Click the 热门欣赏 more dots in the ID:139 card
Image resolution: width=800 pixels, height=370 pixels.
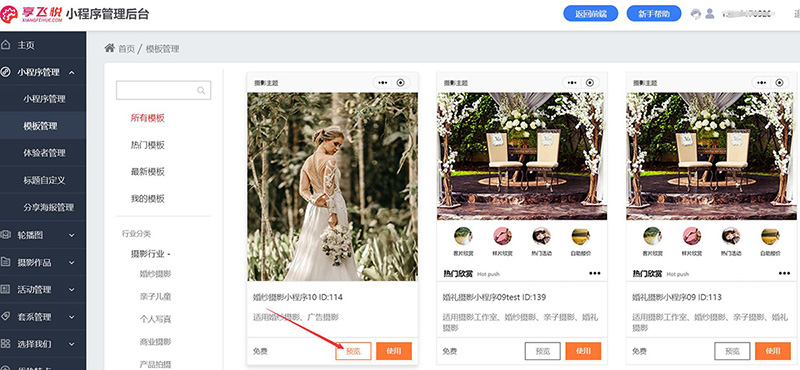point(594,274)
